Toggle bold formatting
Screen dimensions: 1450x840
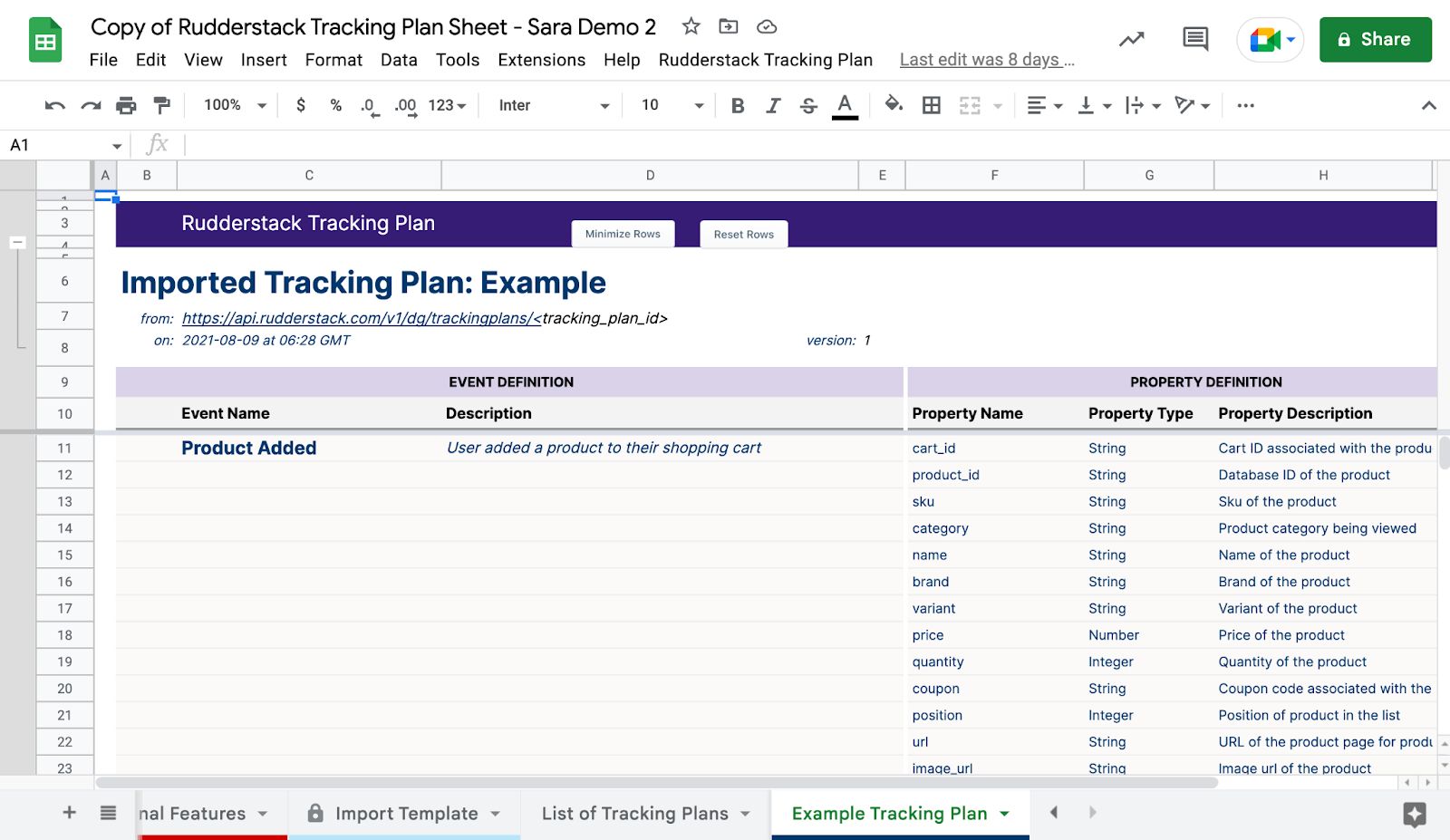click(738, 105)
